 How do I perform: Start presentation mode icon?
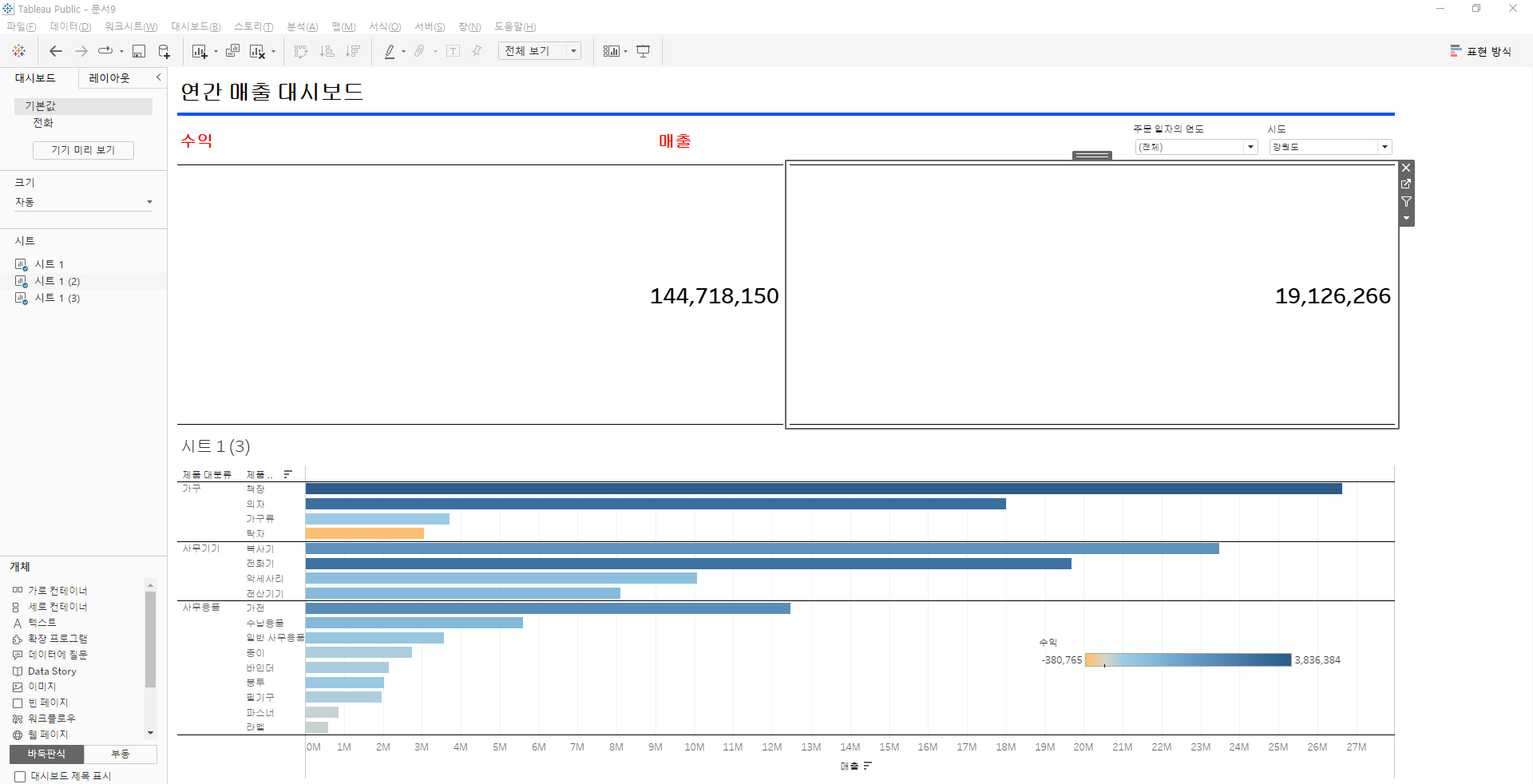(643, 51)
